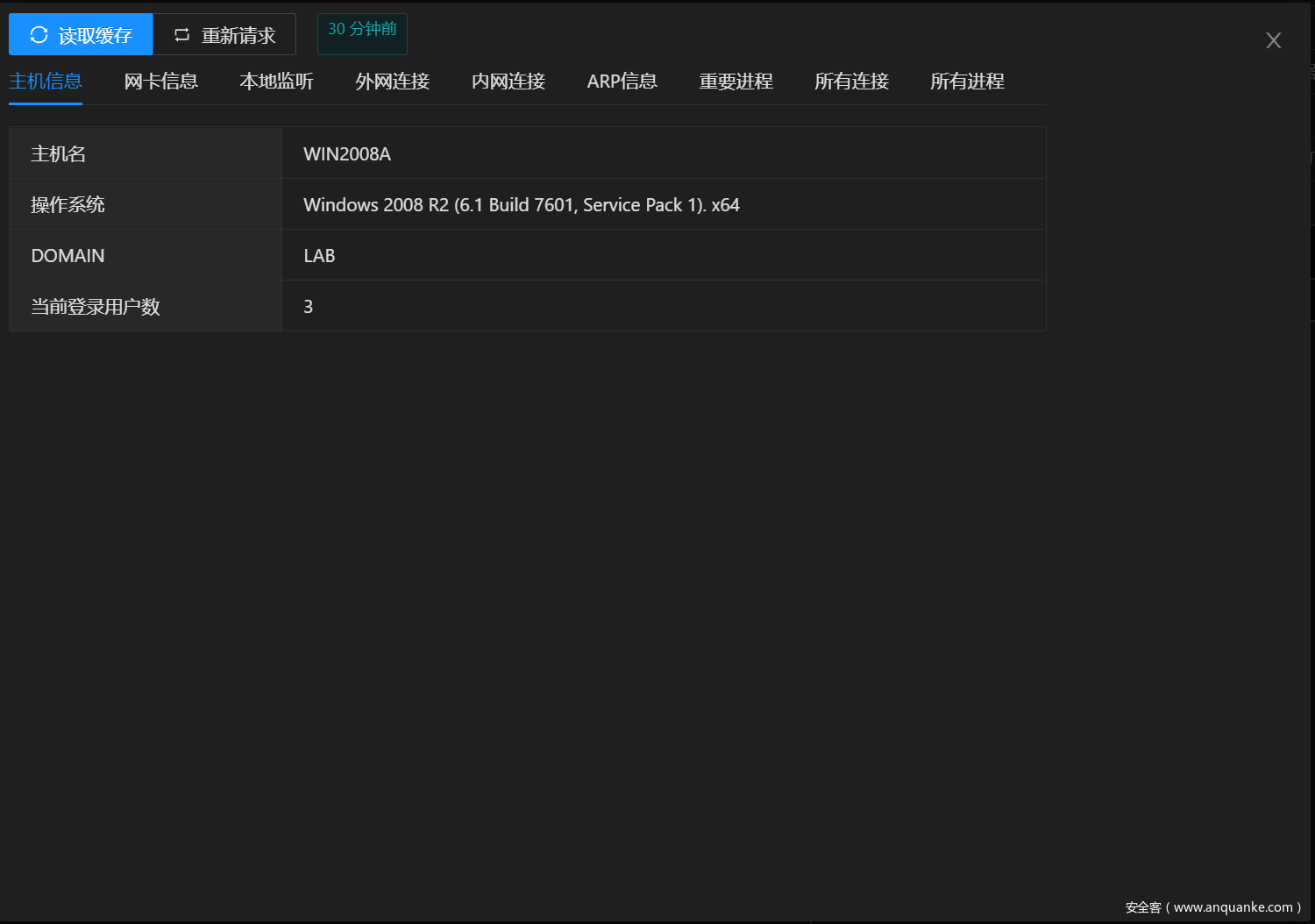
Task: Click the 30 分钟前 timestamp tag
Action: click(x=362, y=30)
